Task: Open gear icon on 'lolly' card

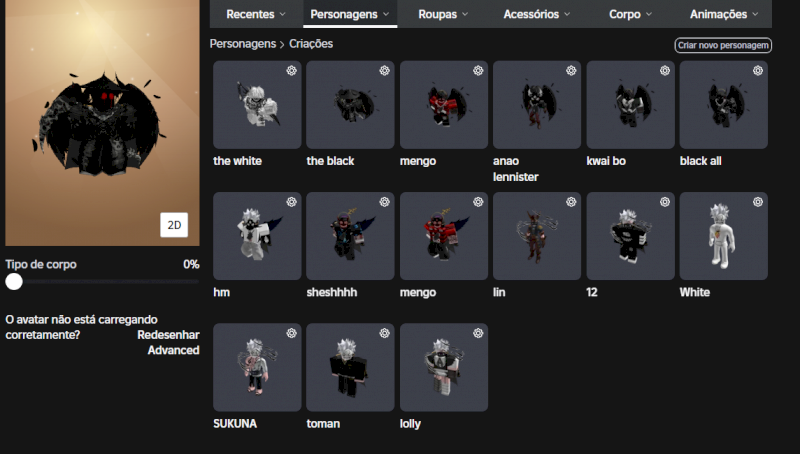Action: click(x=478, y=333)
